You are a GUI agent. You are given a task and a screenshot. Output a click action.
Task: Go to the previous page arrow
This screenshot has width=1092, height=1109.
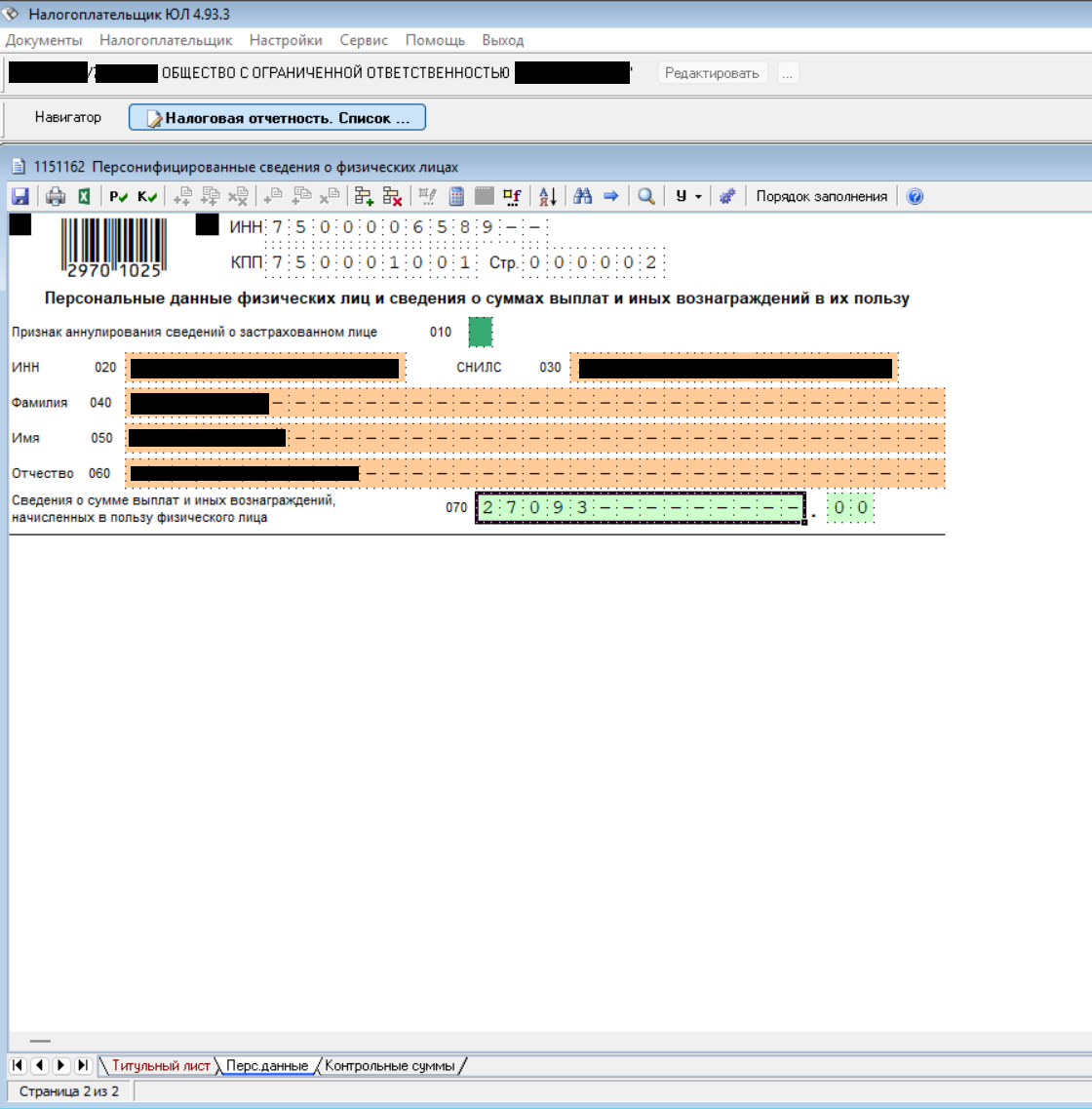[x=40, y=1065]
